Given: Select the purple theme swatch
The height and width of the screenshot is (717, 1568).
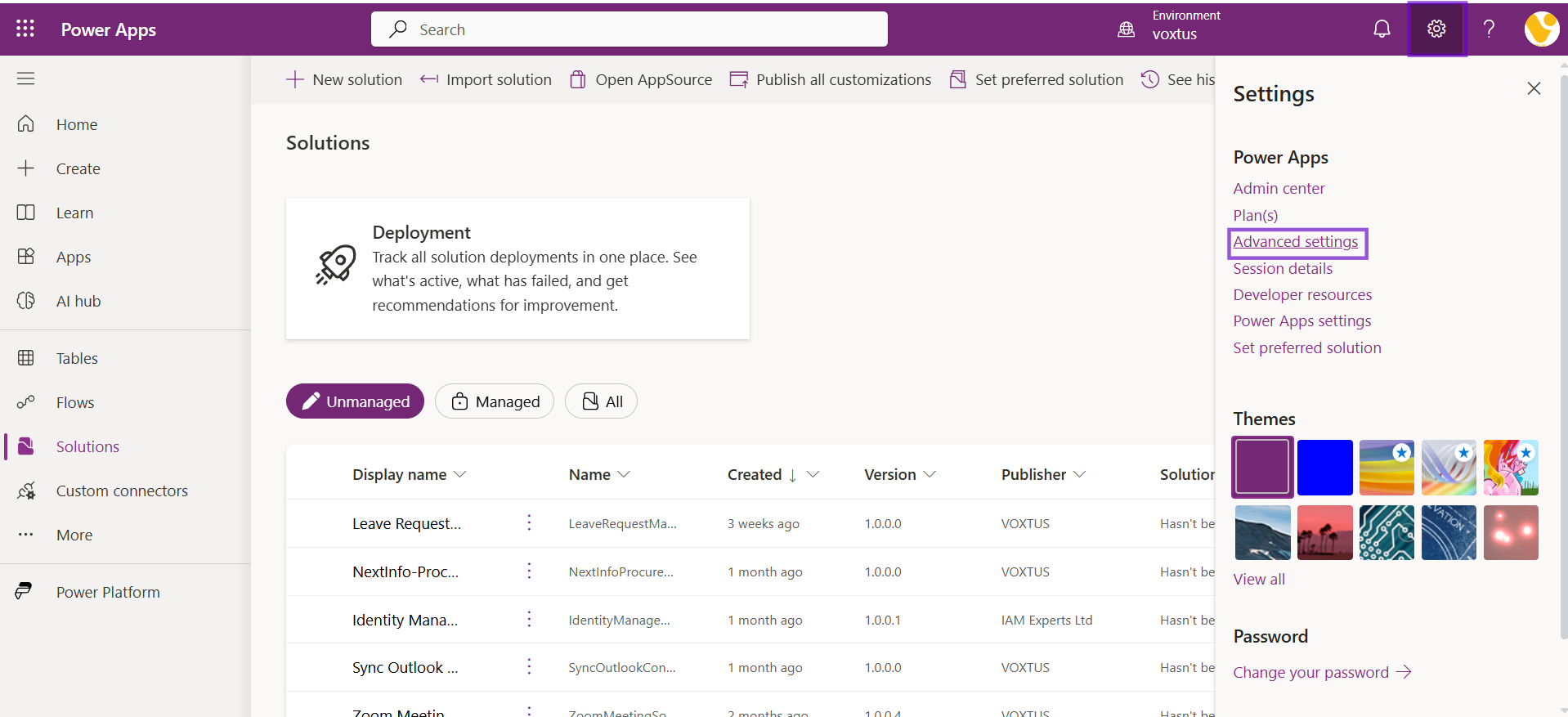Looking at the screenshot, I should 1262,467.
